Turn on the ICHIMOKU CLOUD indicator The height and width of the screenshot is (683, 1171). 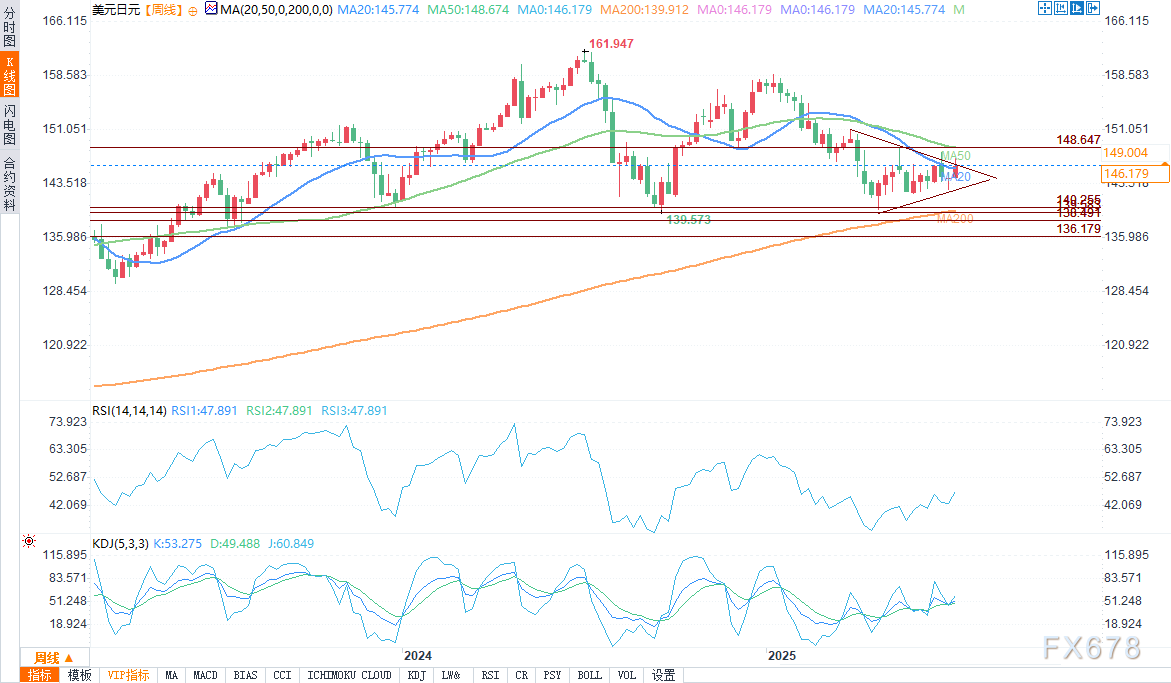(349, 675)
